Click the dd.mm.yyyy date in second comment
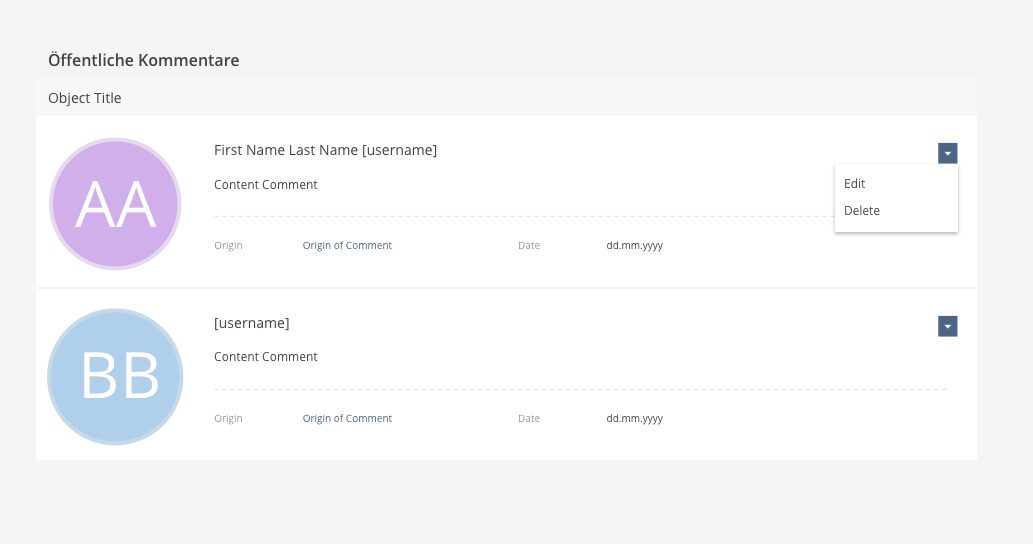Image resolution: width=1033 pixels, height=544 pixels. (x=634, y=419)
